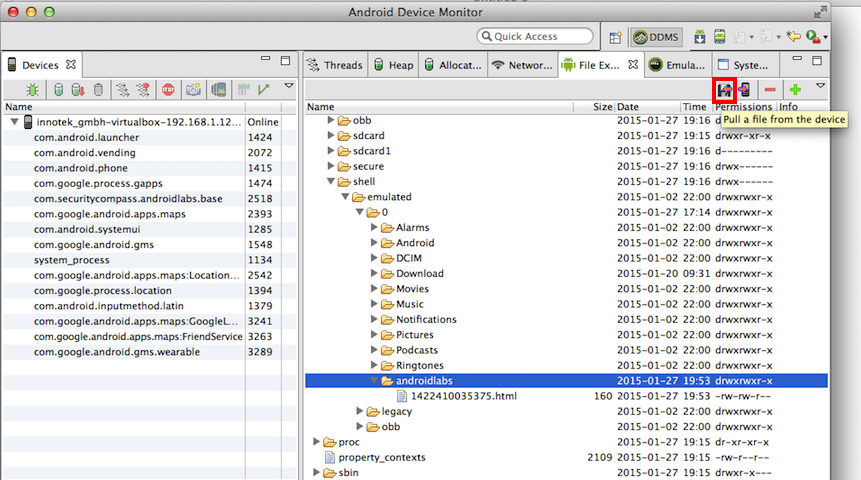Create a new folder with the green plus icon
This screenshot has height=480, width=861.
click(795, 90)
